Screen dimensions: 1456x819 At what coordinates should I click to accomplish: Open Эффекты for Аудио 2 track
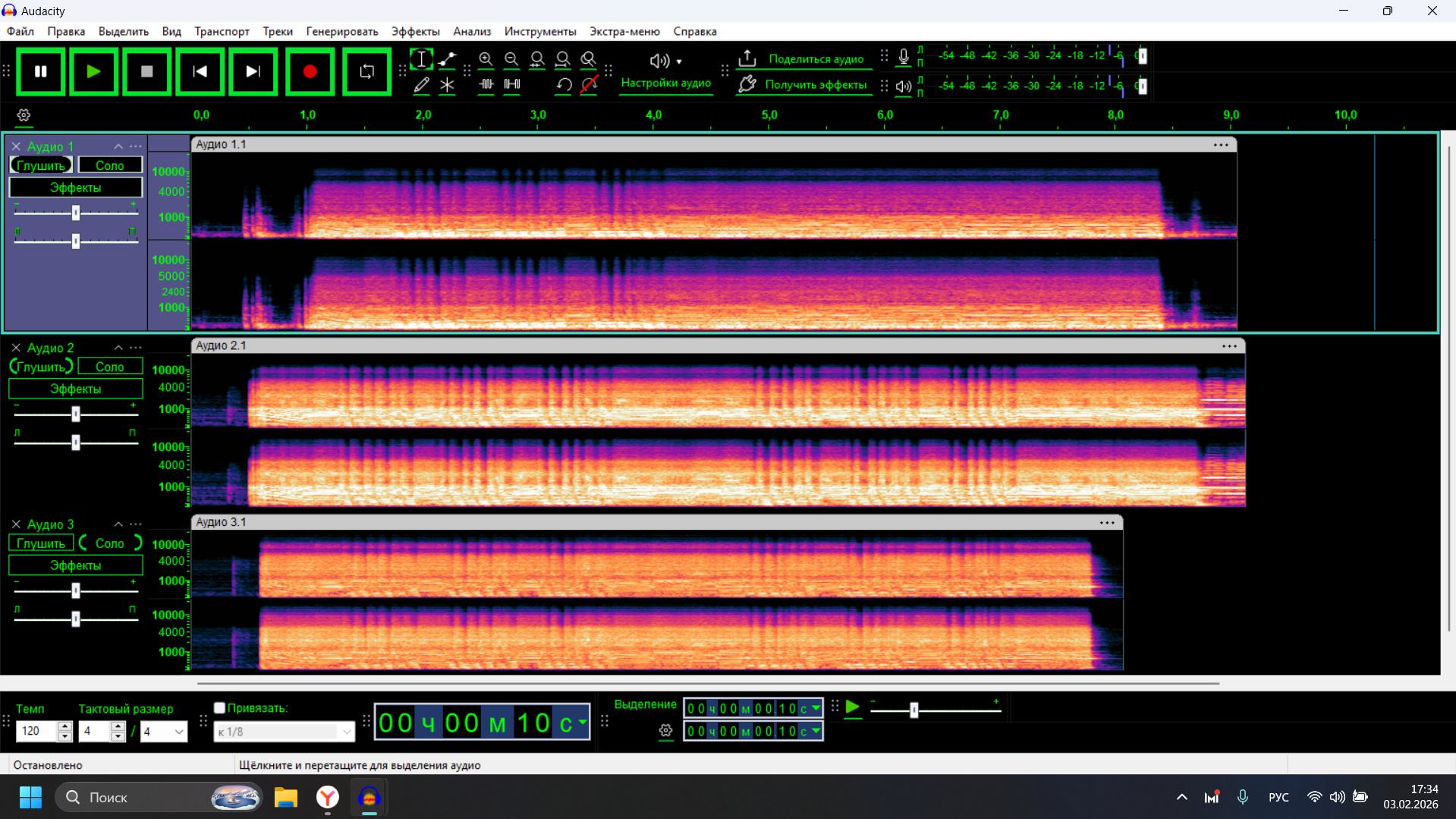coord(75,389)
